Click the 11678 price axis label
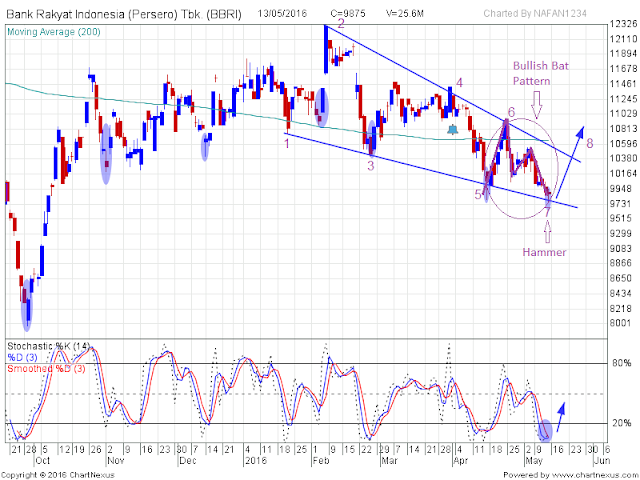Screen dimensions: 640x480 point(624,69)
